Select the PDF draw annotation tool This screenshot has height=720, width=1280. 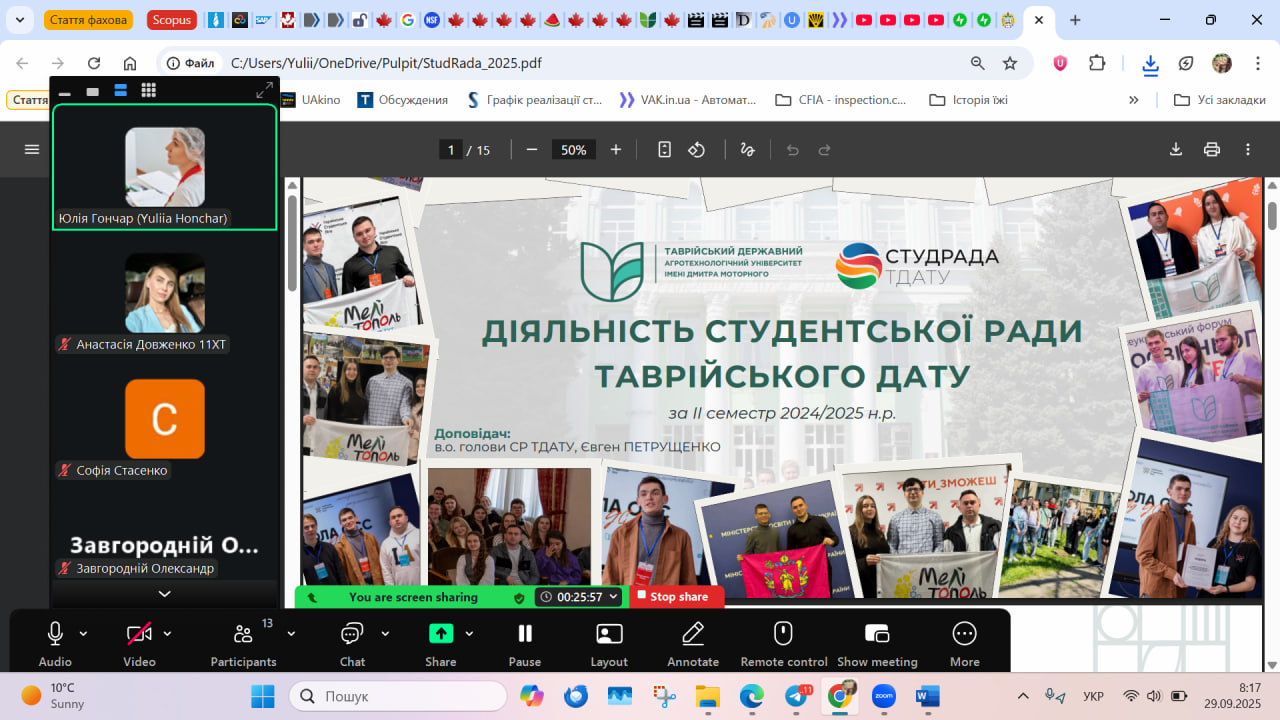pos(747,150)
